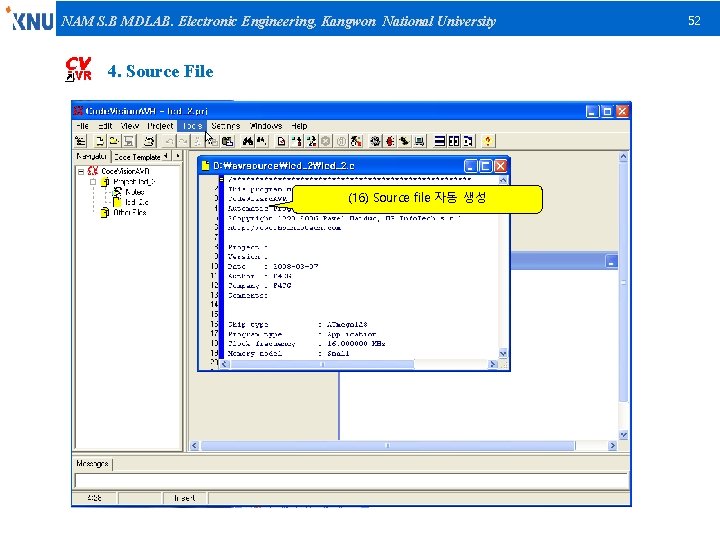Click the workspace horizontal scrollbar left arrow
The image size is (720, 540).
pyautogui.click(x=194, y=445)
